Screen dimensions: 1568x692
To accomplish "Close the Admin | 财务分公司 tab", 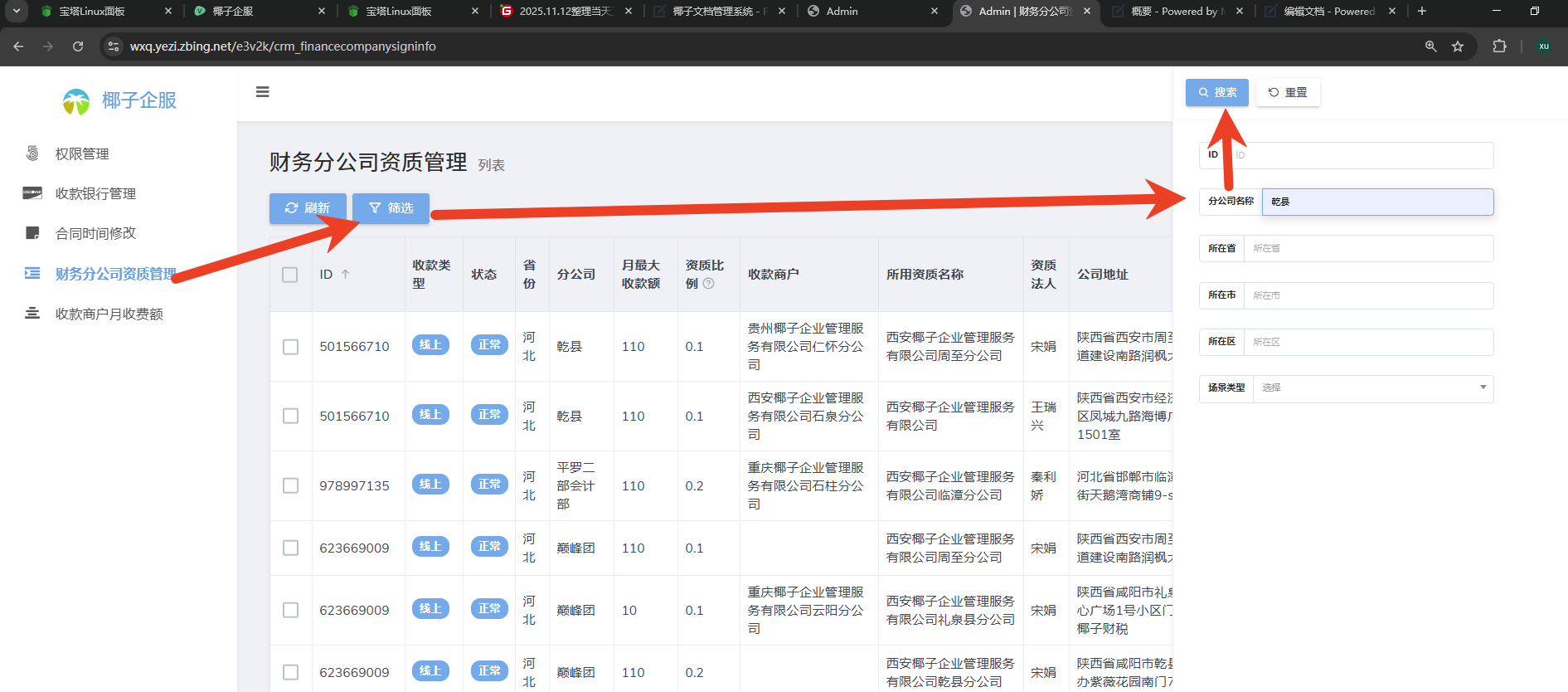I will pyautogui.click(x=1087, y=11).
